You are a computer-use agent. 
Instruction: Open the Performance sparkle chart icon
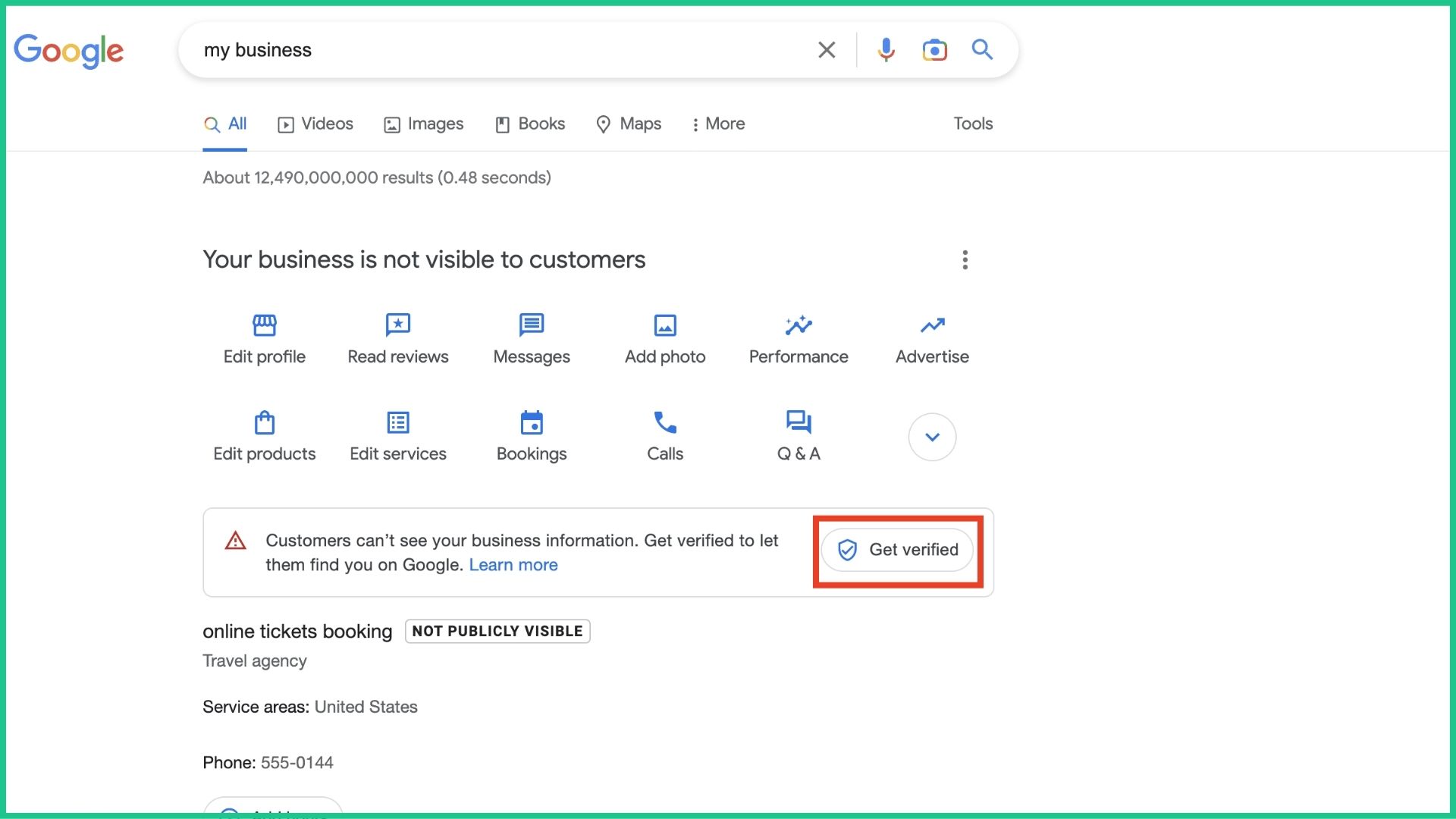tap(799, 325)
